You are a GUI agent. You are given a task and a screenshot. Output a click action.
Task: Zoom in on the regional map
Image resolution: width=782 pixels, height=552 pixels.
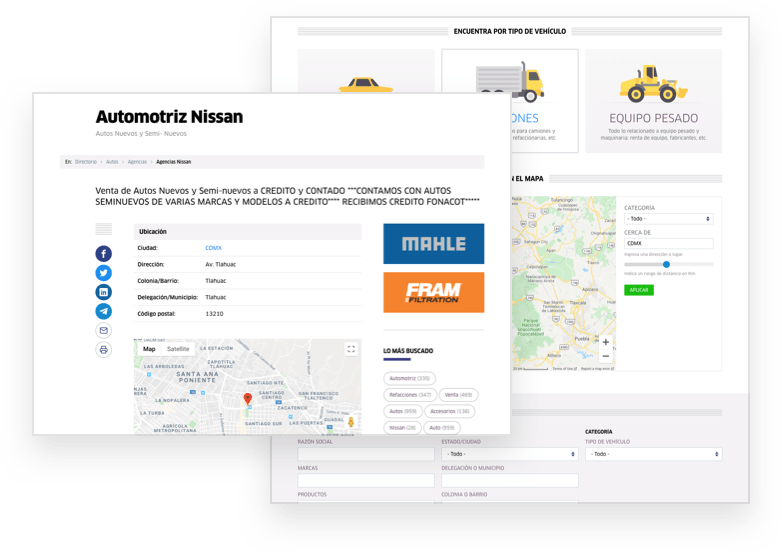[605, 342]
